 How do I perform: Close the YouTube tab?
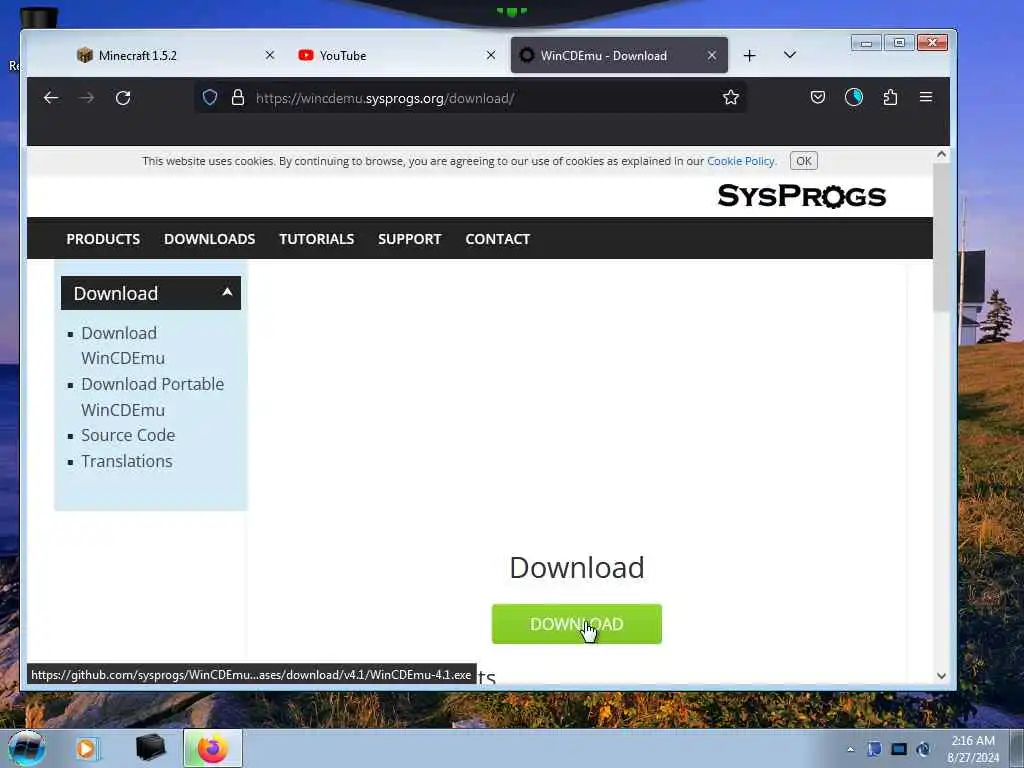[491, 56]
